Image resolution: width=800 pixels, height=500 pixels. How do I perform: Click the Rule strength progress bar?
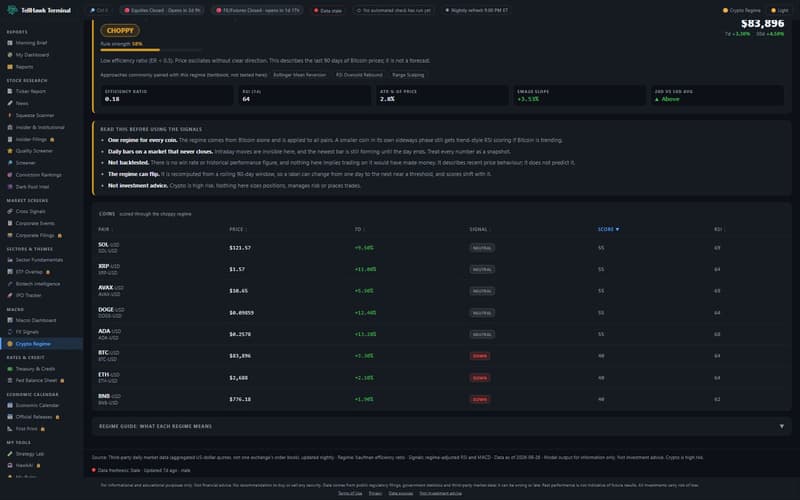click(x=151, y=50)
